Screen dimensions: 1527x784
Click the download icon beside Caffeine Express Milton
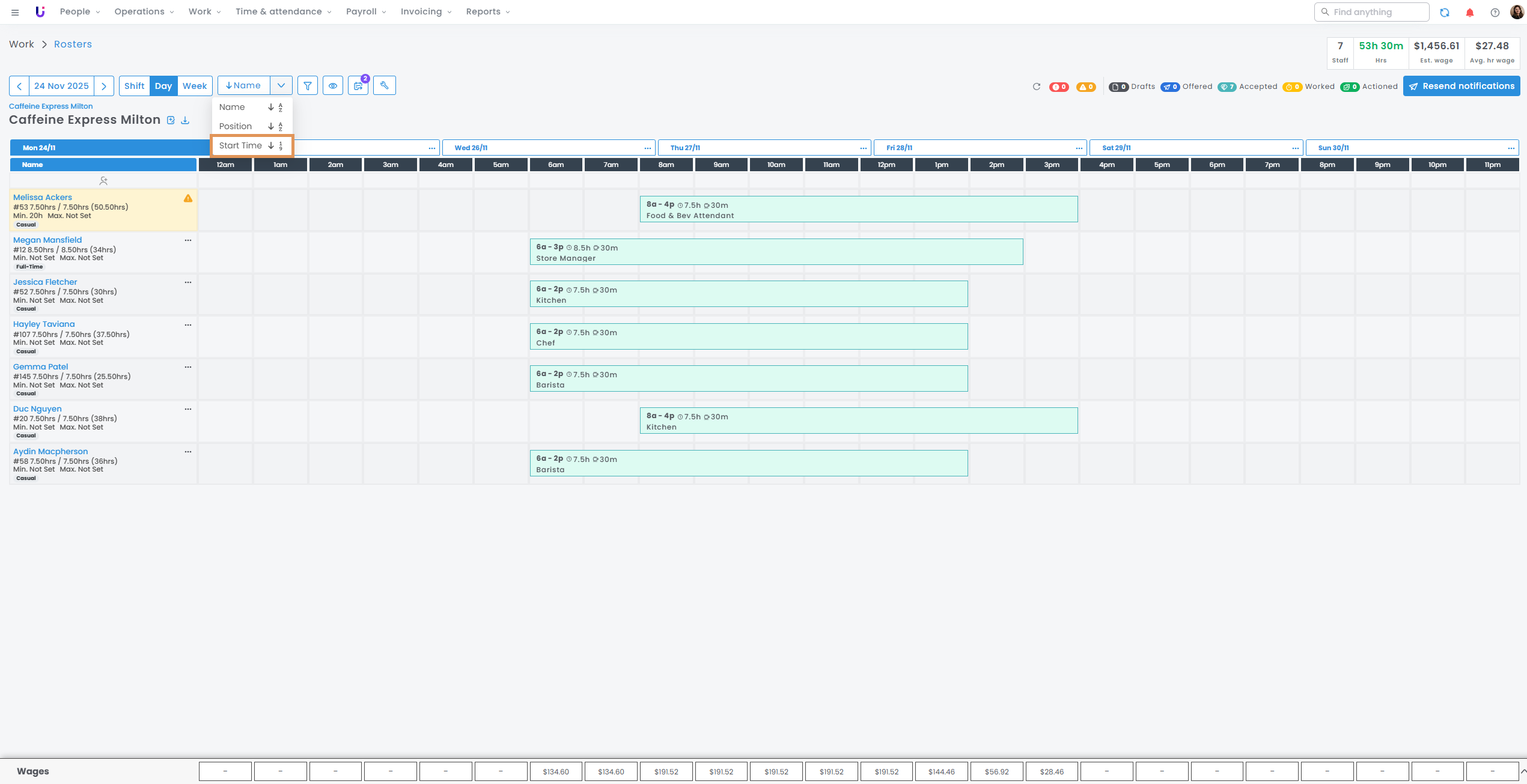tap(185, 120)
